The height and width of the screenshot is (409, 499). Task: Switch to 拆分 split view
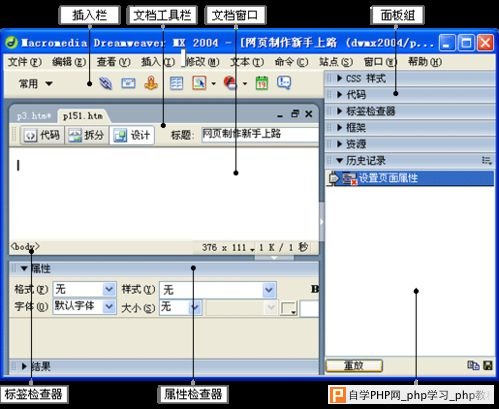tap(87, 135)
